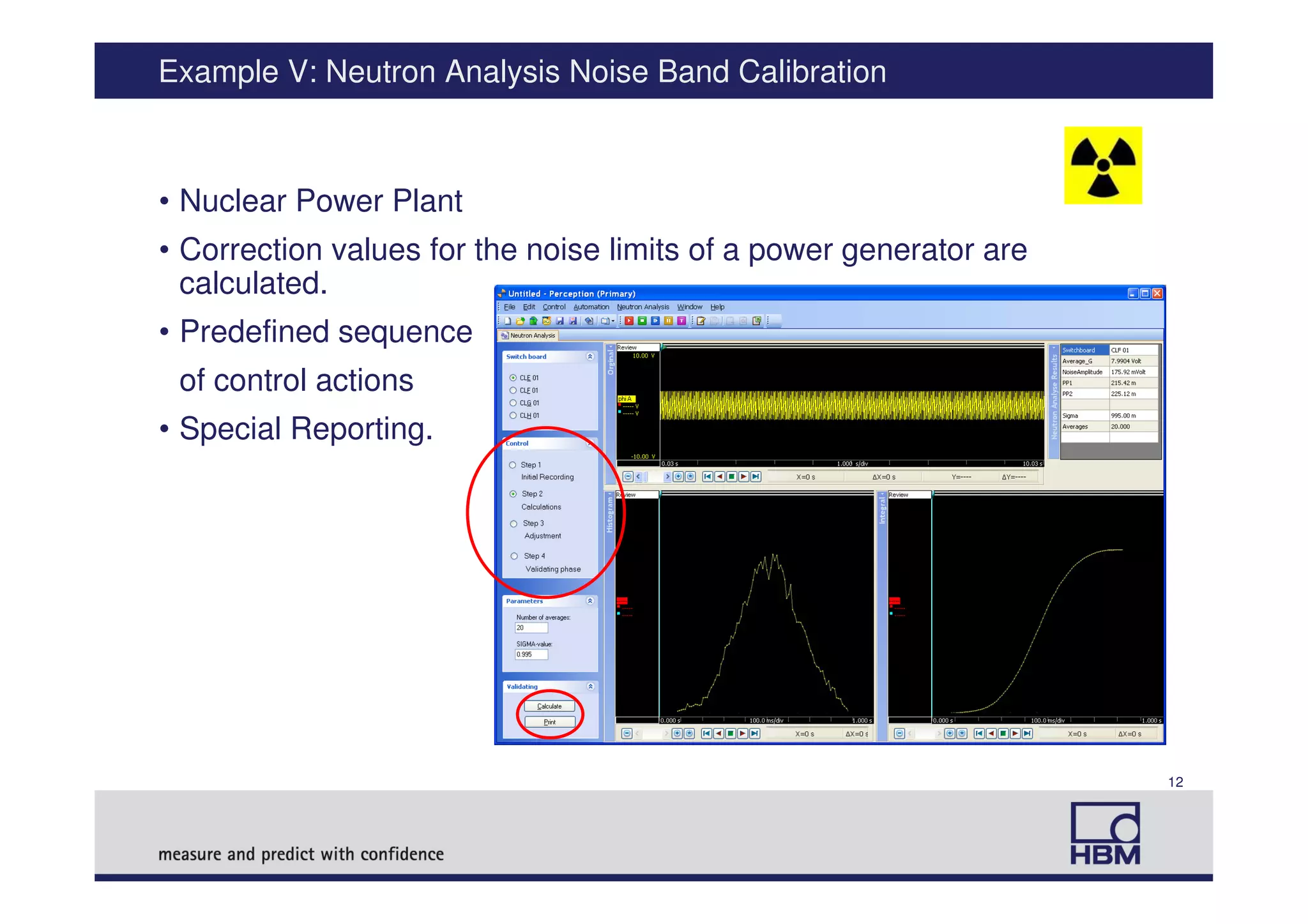Screen dimensions: 1308x924
Task: Click the red Start acquisition toolbar icon
Action: (629, 321)
